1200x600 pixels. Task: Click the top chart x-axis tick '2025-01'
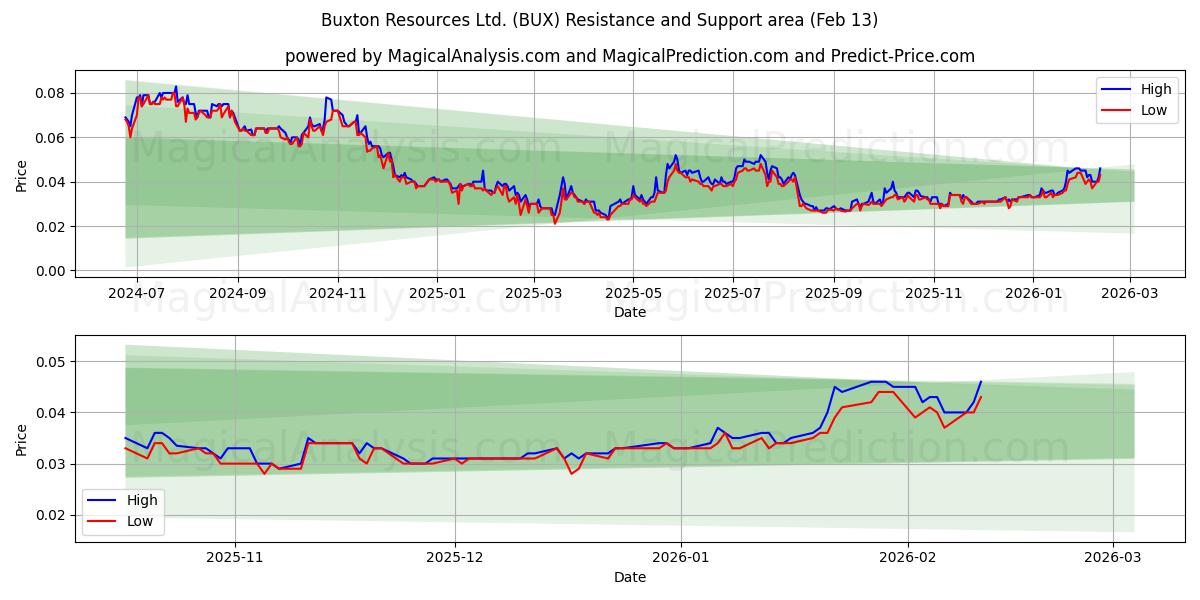437,295
